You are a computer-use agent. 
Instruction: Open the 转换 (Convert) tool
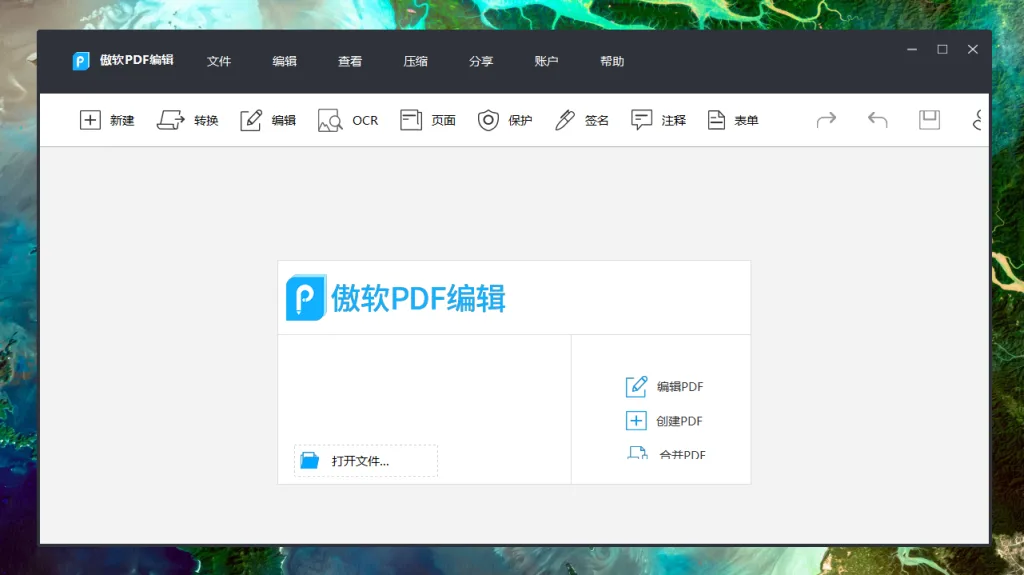(170, 120)
